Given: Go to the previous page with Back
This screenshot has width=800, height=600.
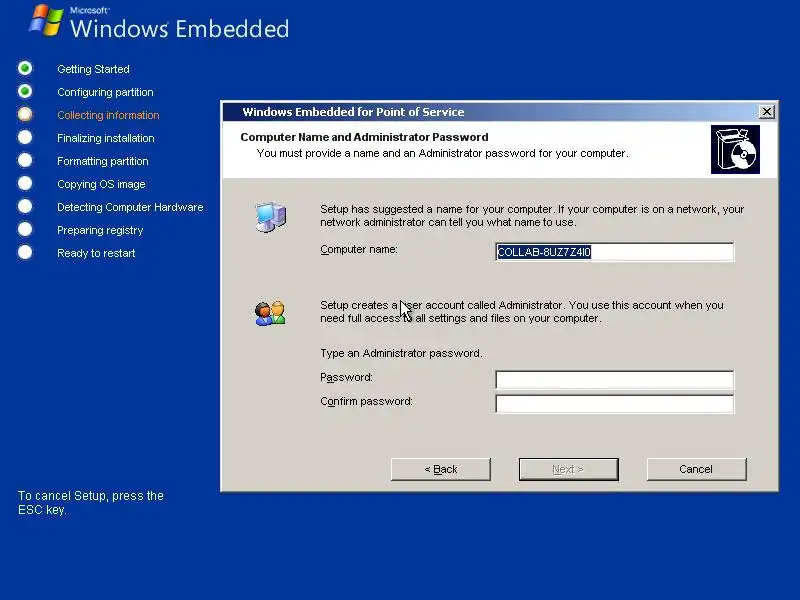Looking at the screenshot, I should point(441,469).
